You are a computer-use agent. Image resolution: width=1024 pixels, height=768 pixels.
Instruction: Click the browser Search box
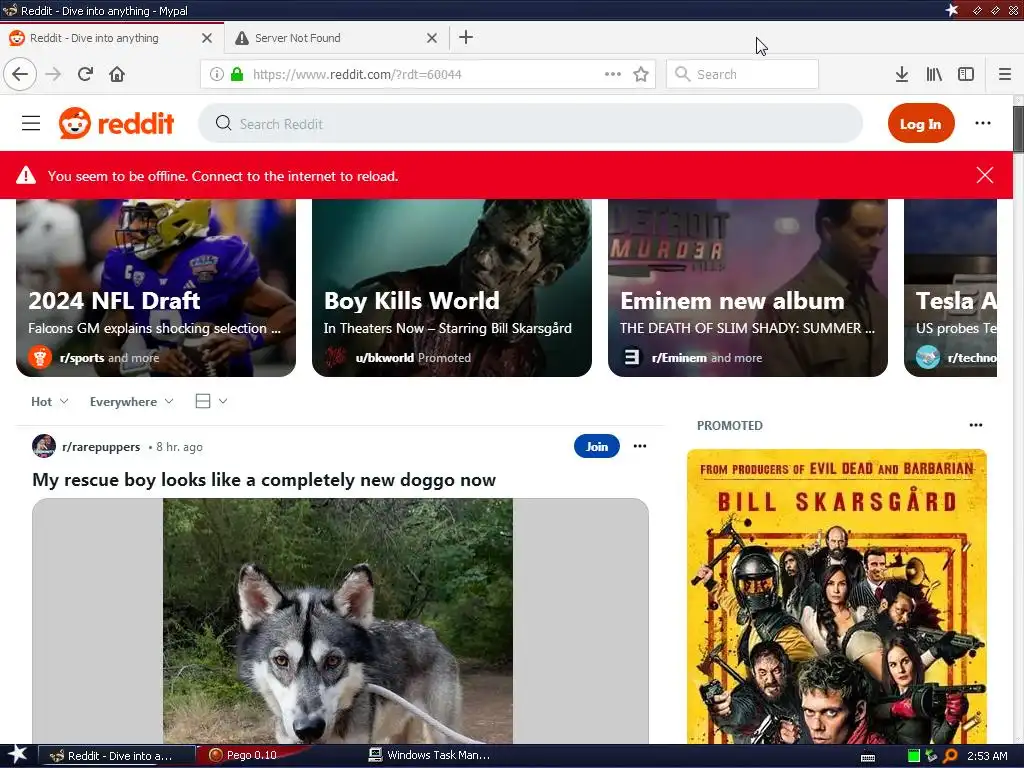(x=743, y=74)
